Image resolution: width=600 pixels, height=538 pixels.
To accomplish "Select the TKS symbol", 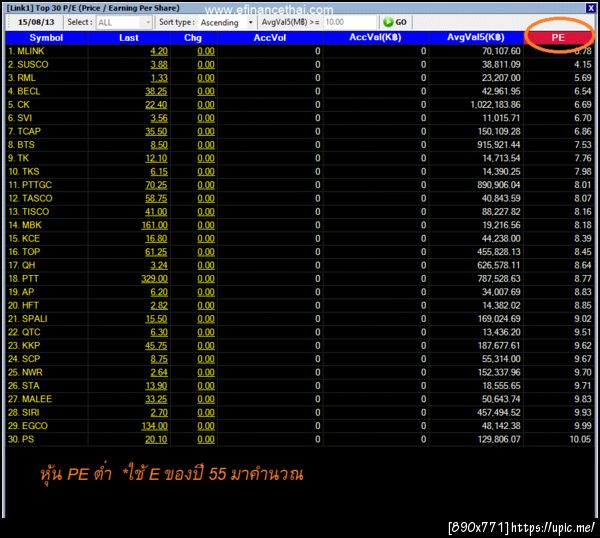I will [x=31, y=172].
